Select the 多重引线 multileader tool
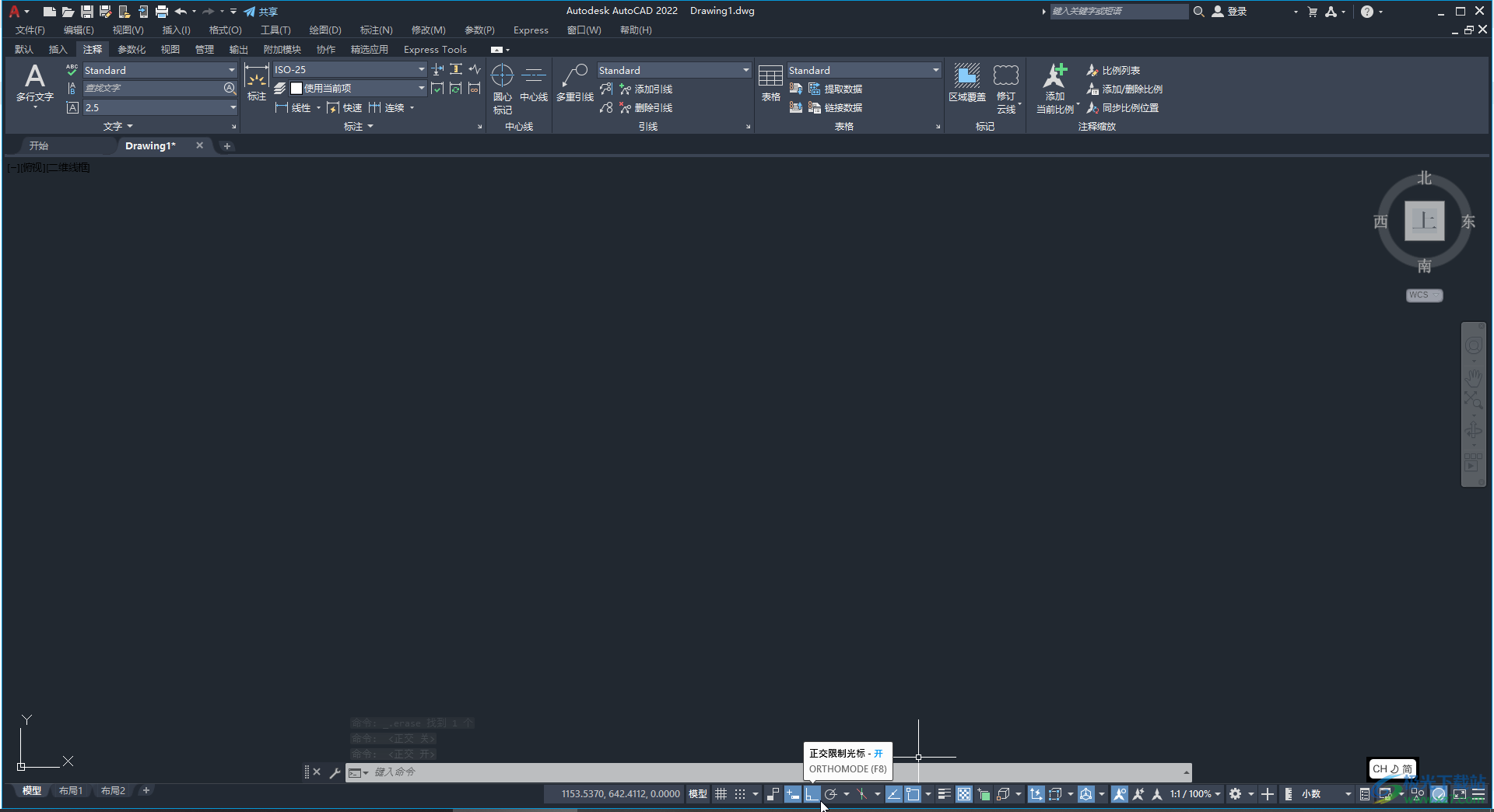The width and height of the screenshot is (1494, 812). tap(574, 83)
